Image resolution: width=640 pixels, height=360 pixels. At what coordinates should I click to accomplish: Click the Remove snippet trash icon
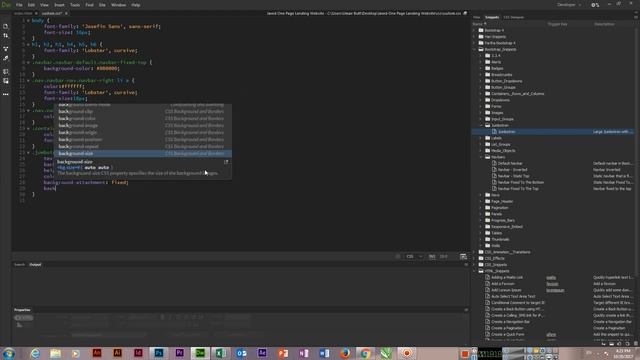click(636, 344)
